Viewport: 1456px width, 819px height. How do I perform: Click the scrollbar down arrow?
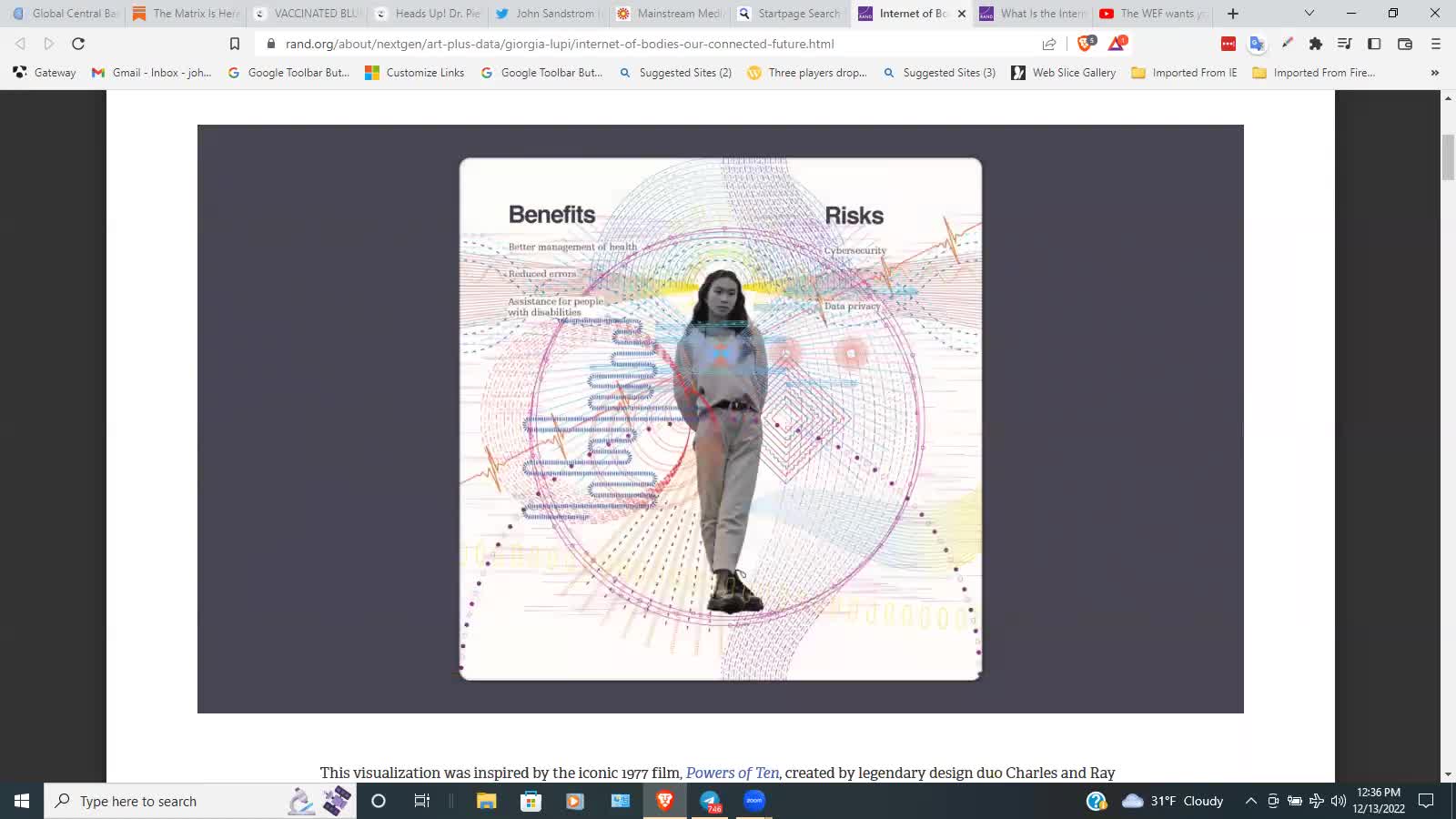click(1448, 774)
